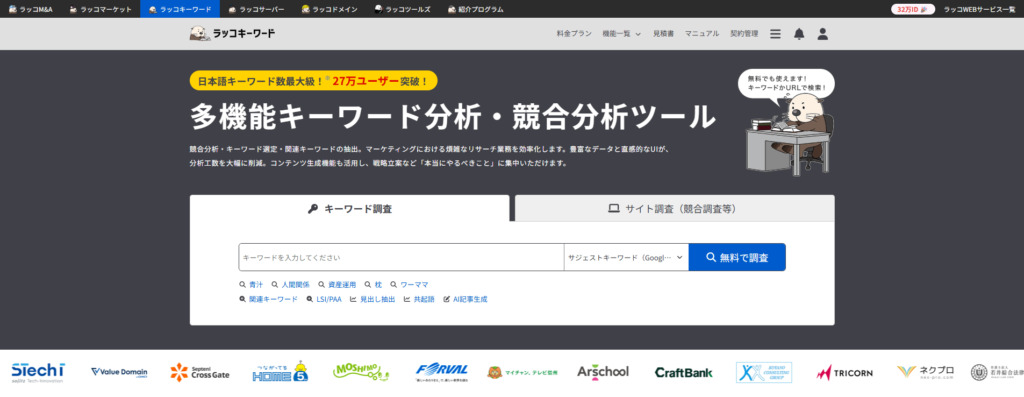This screenshot has height=397, width=1024.
Task: Open the 見出し抽出 feature link
Action: coord(372,299)
